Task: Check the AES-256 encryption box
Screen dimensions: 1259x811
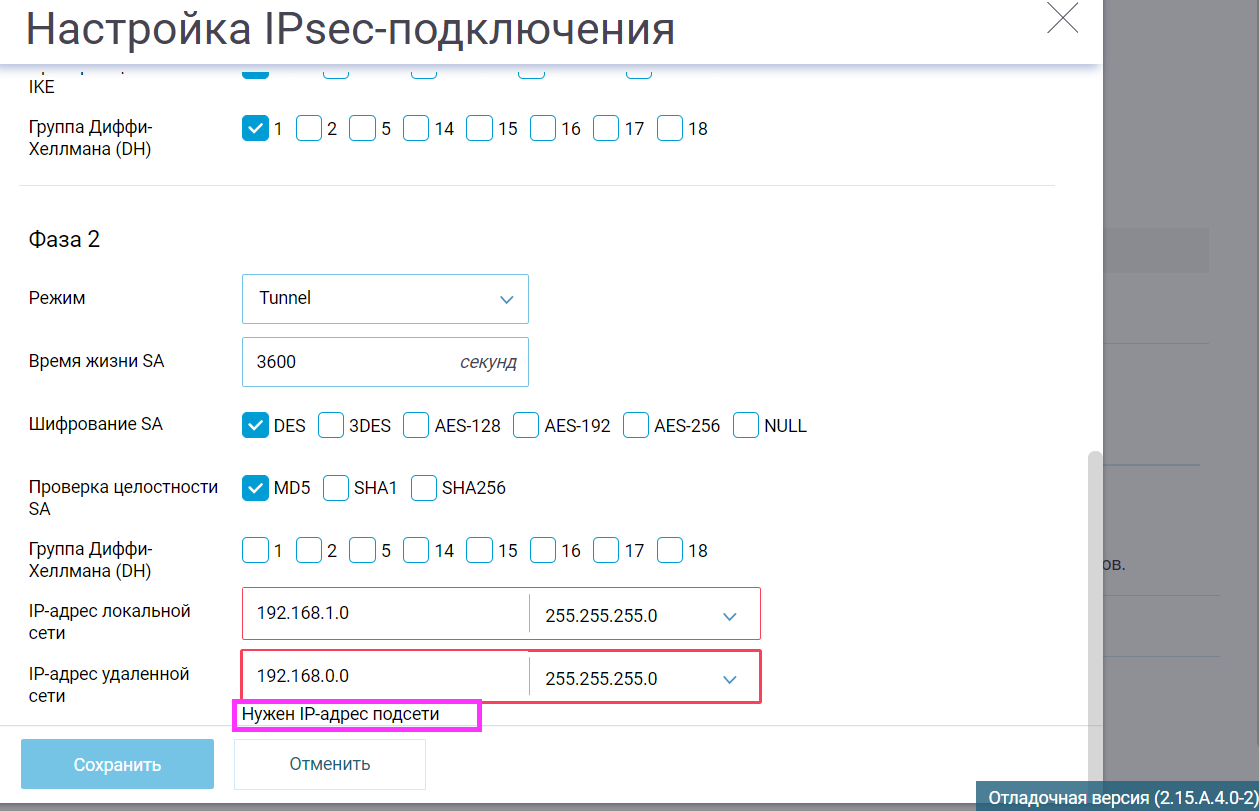Action: (x=637, y=425)
